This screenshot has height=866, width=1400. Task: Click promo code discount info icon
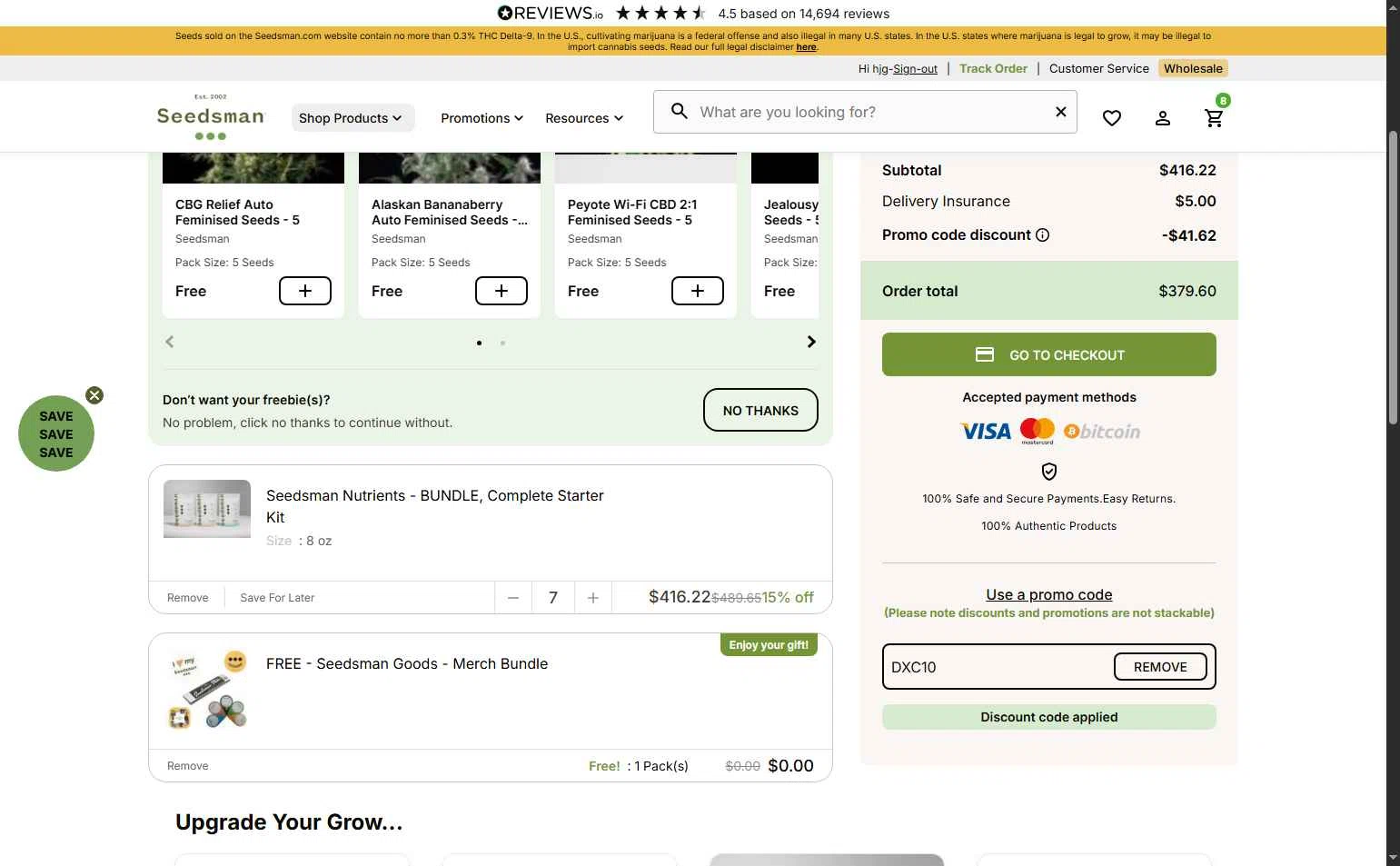pos(1043,235)
